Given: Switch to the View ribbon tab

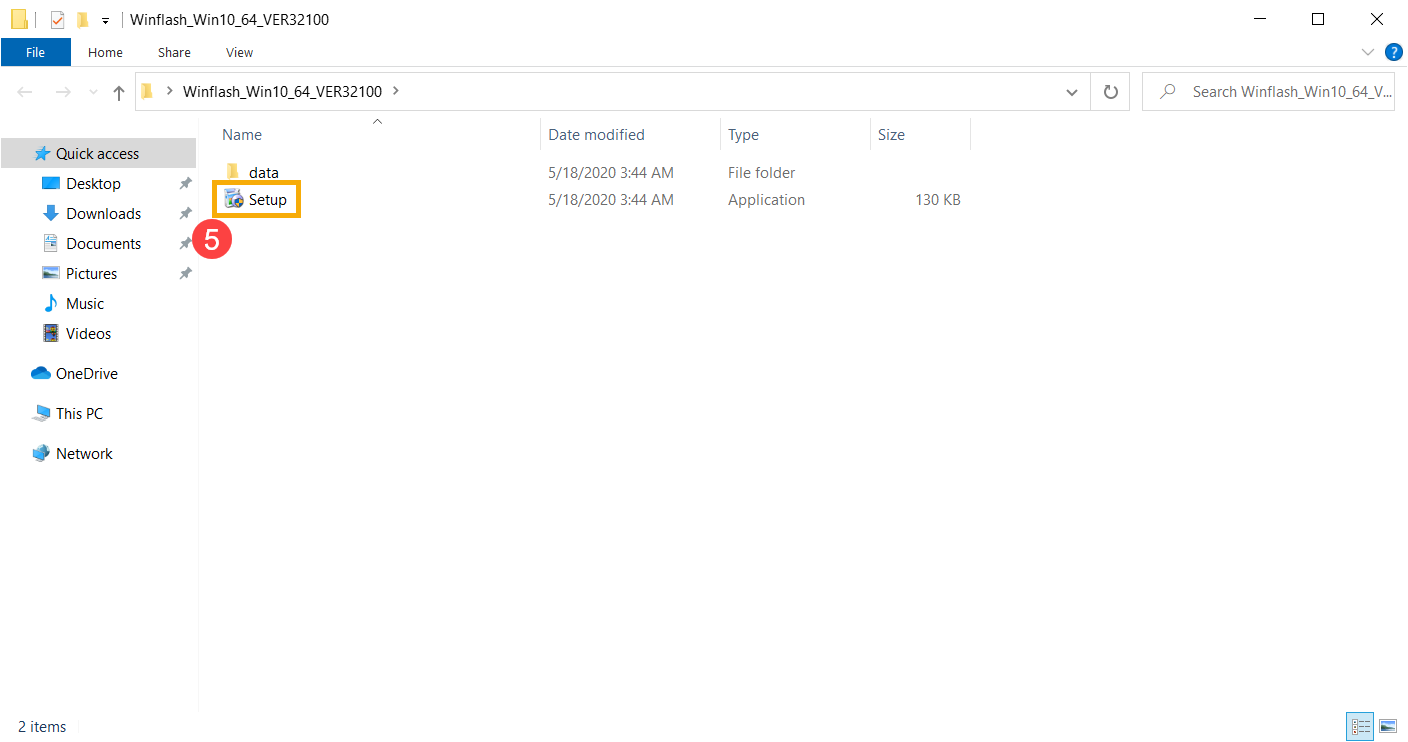Looking at the screenshot, I should click(x=239, y=52).
